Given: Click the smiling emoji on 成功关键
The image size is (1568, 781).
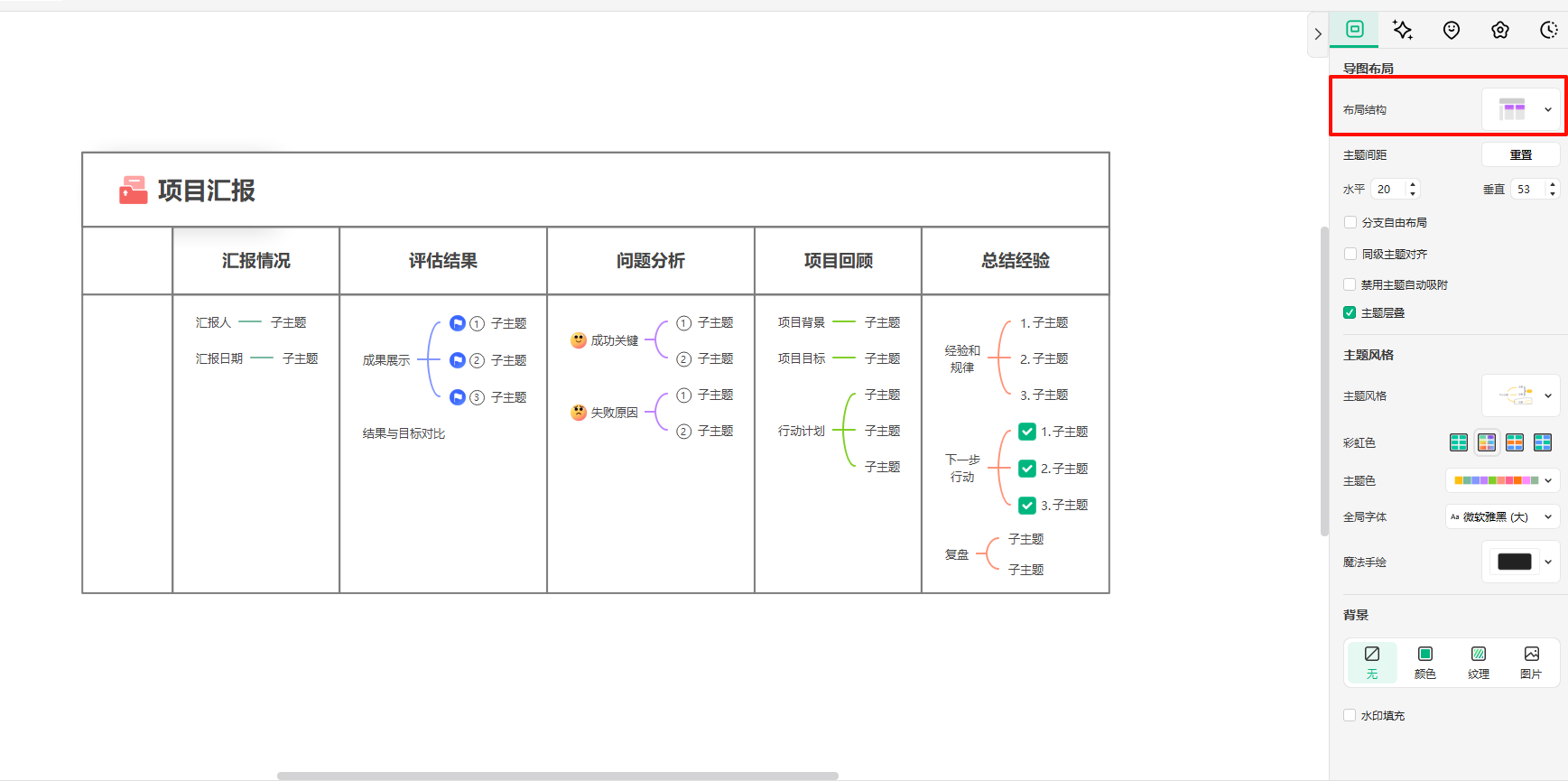Looking at the screenshot, I should [579, 340].
